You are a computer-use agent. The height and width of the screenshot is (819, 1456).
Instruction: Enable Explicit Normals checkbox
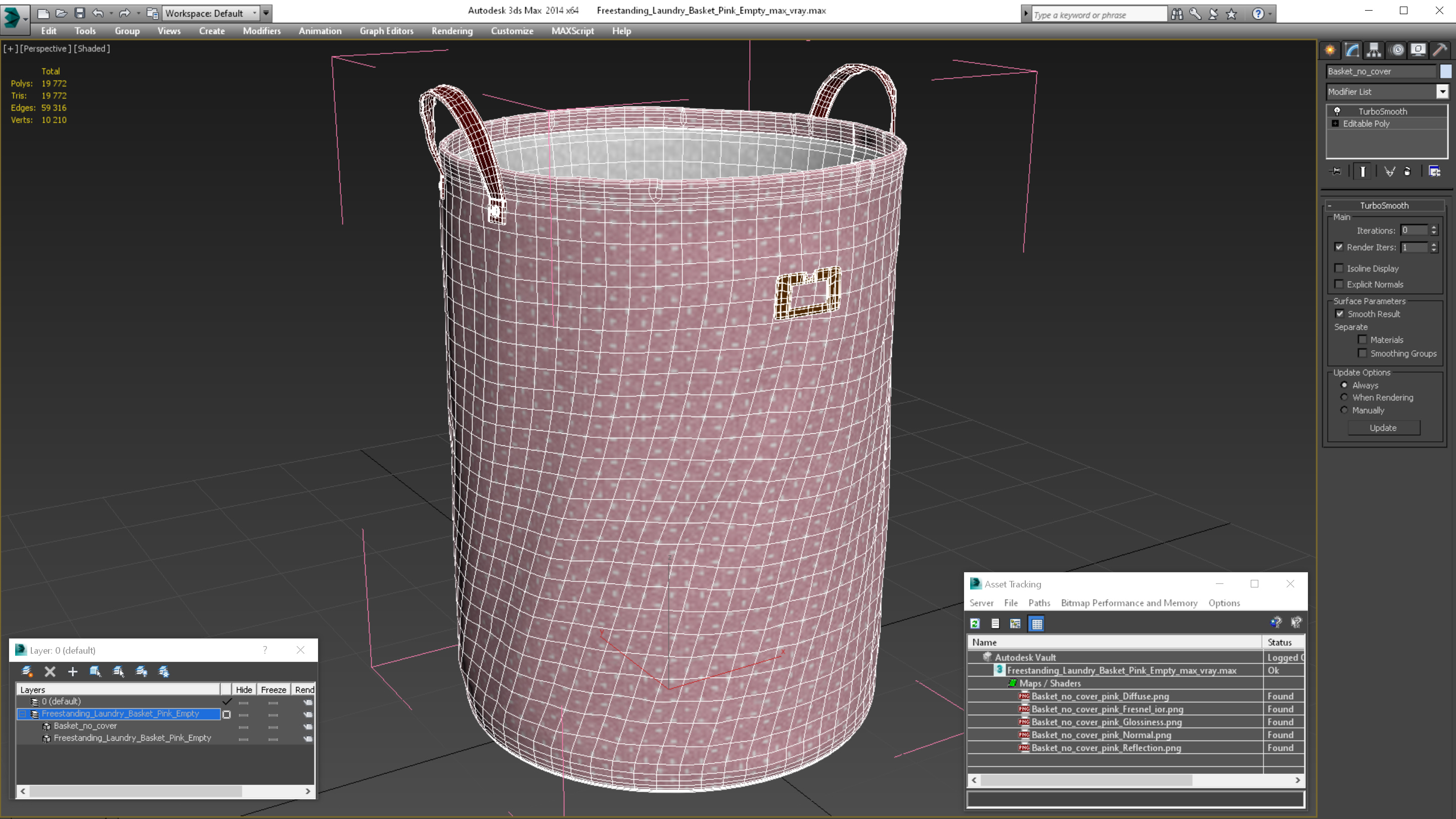click(1338, 284)
